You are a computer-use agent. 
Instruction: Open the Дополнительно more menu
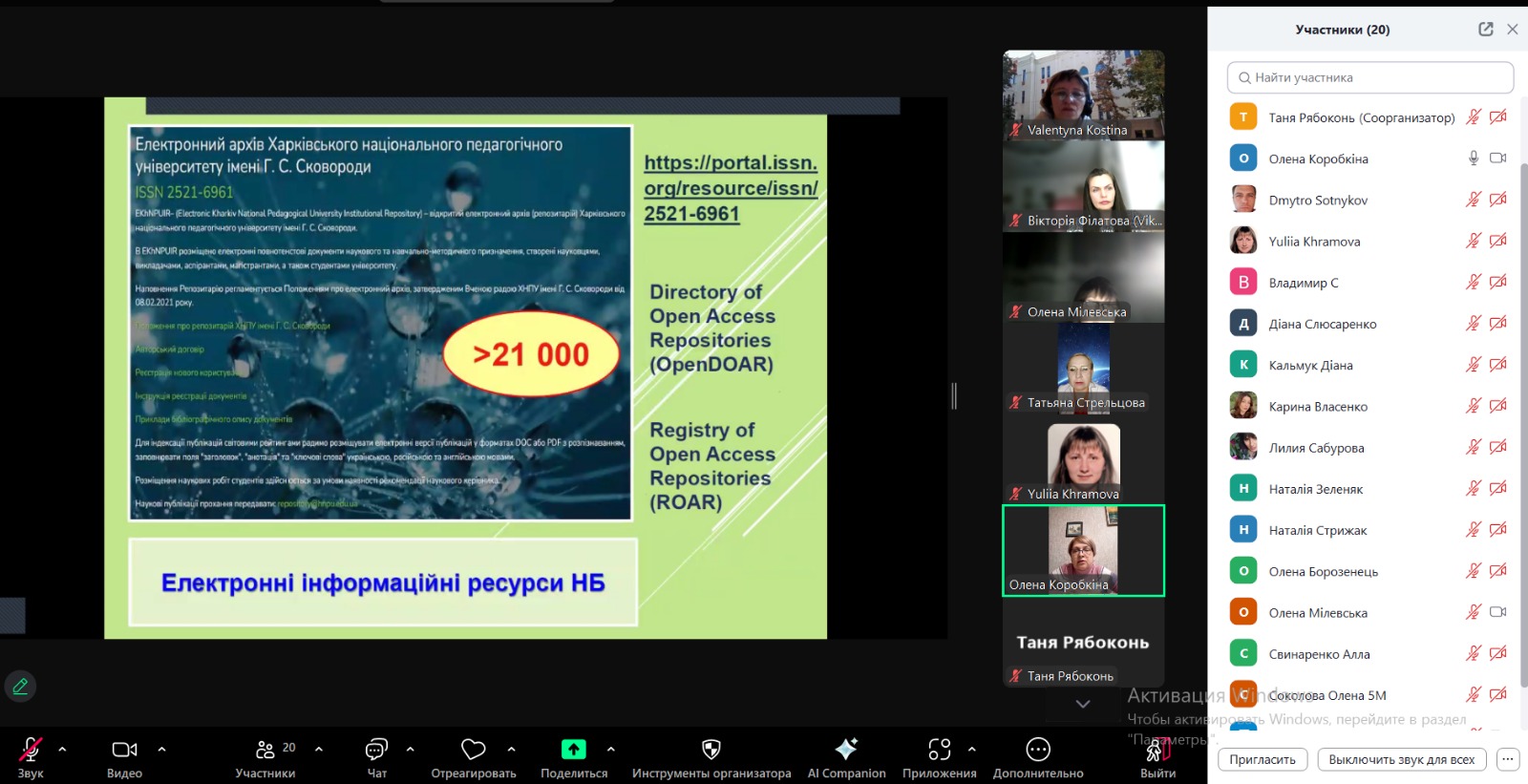(x=1037, y=749)
